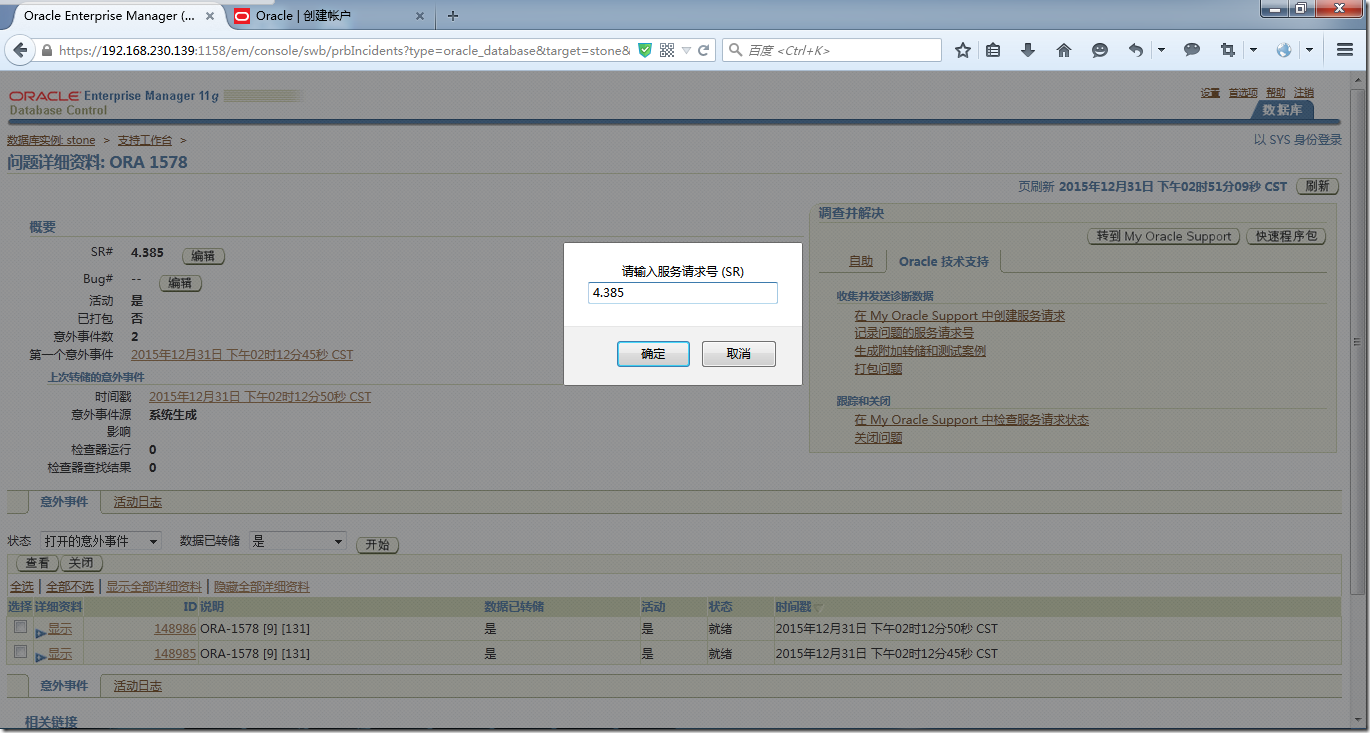Select the 数据库 tab in header
1370x733 pixels.
(x=1283, y=110)
